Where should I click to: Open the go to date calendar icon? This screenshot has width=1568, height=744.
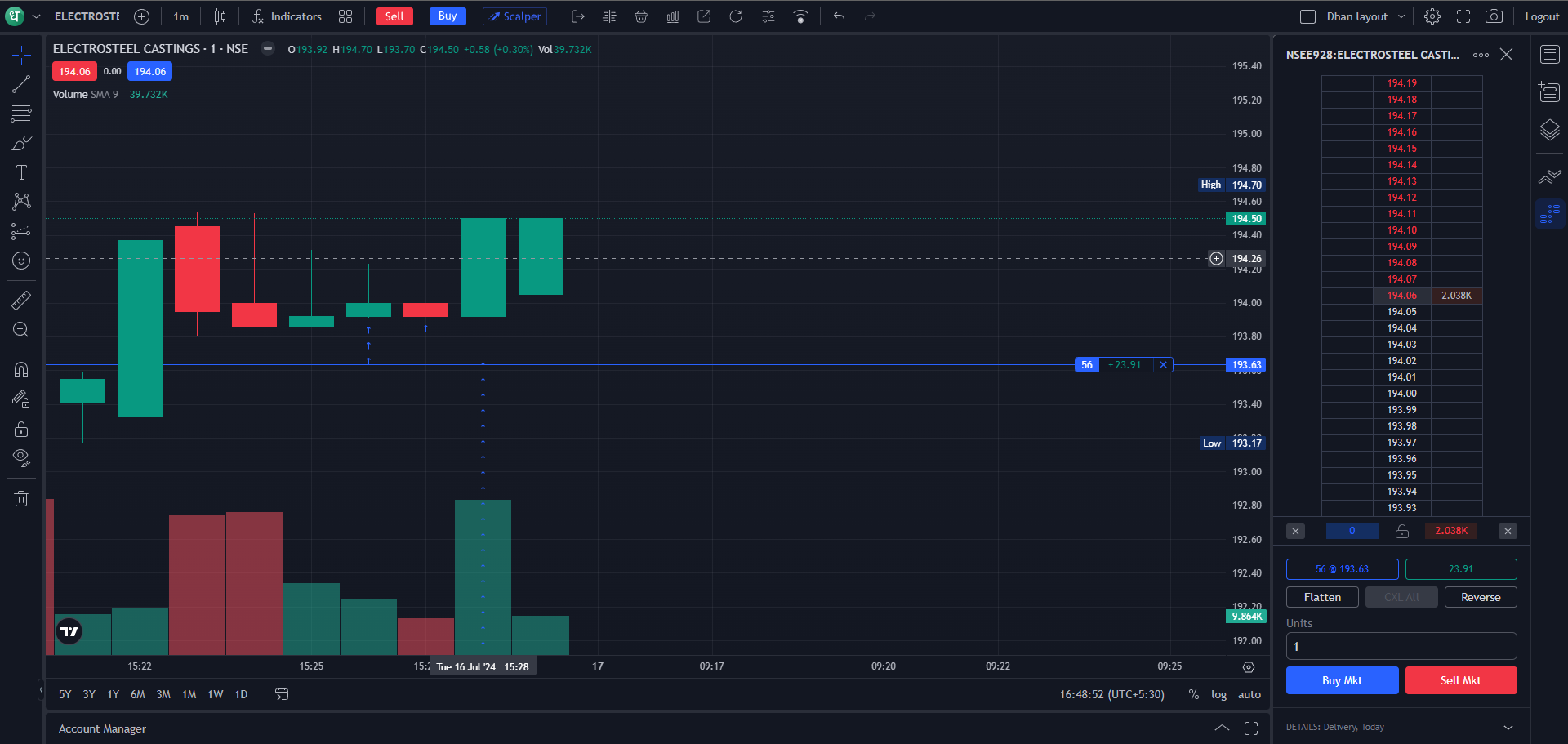(282, 694)
